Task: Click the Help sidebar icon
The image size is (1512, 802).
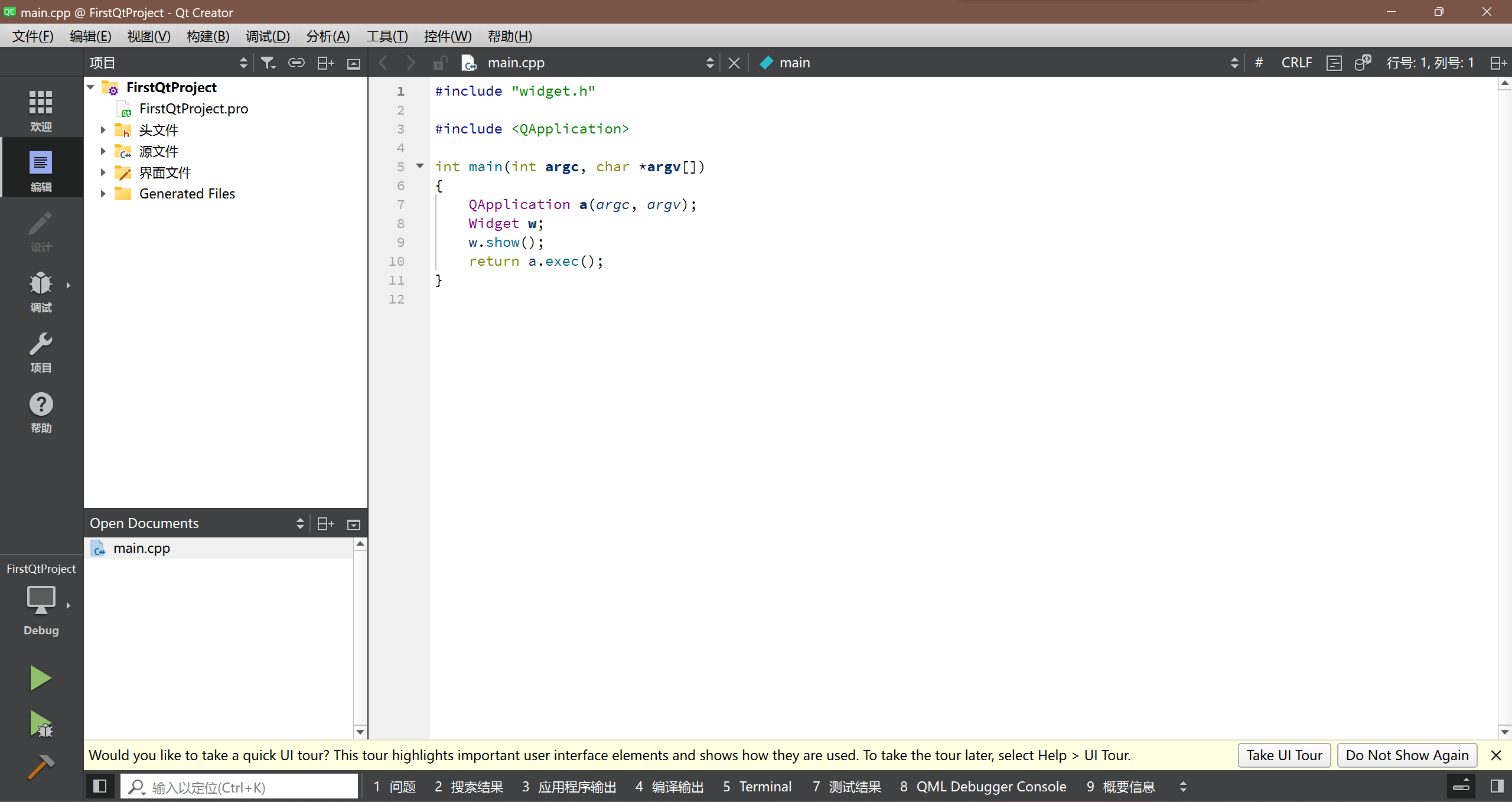Action: 40,404
